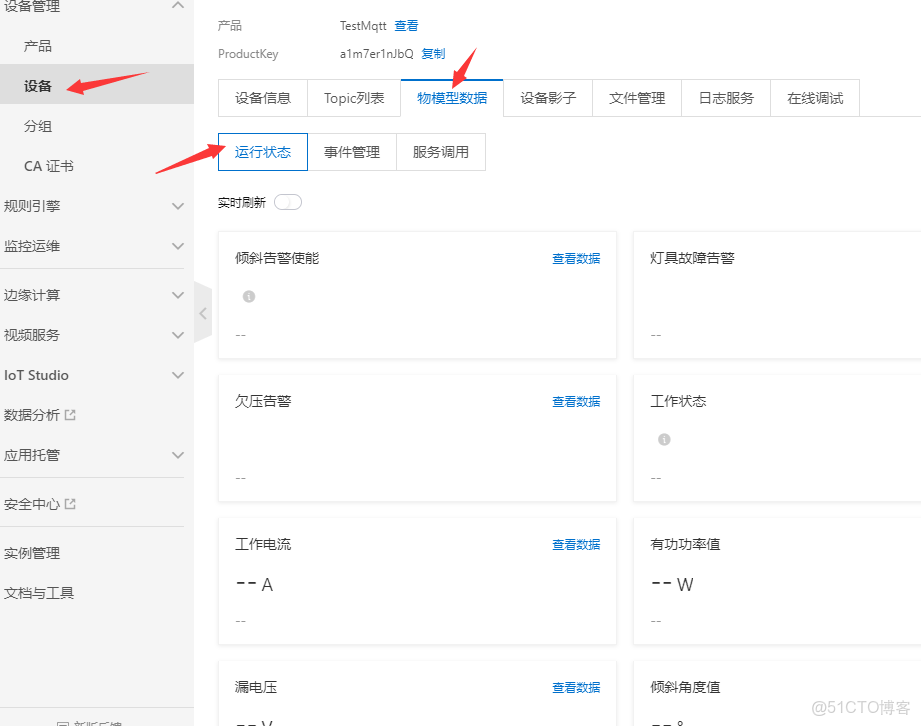Select 设备 in the sidebar
This screenshot has height=726, width=921.
(x=97, y=86)
